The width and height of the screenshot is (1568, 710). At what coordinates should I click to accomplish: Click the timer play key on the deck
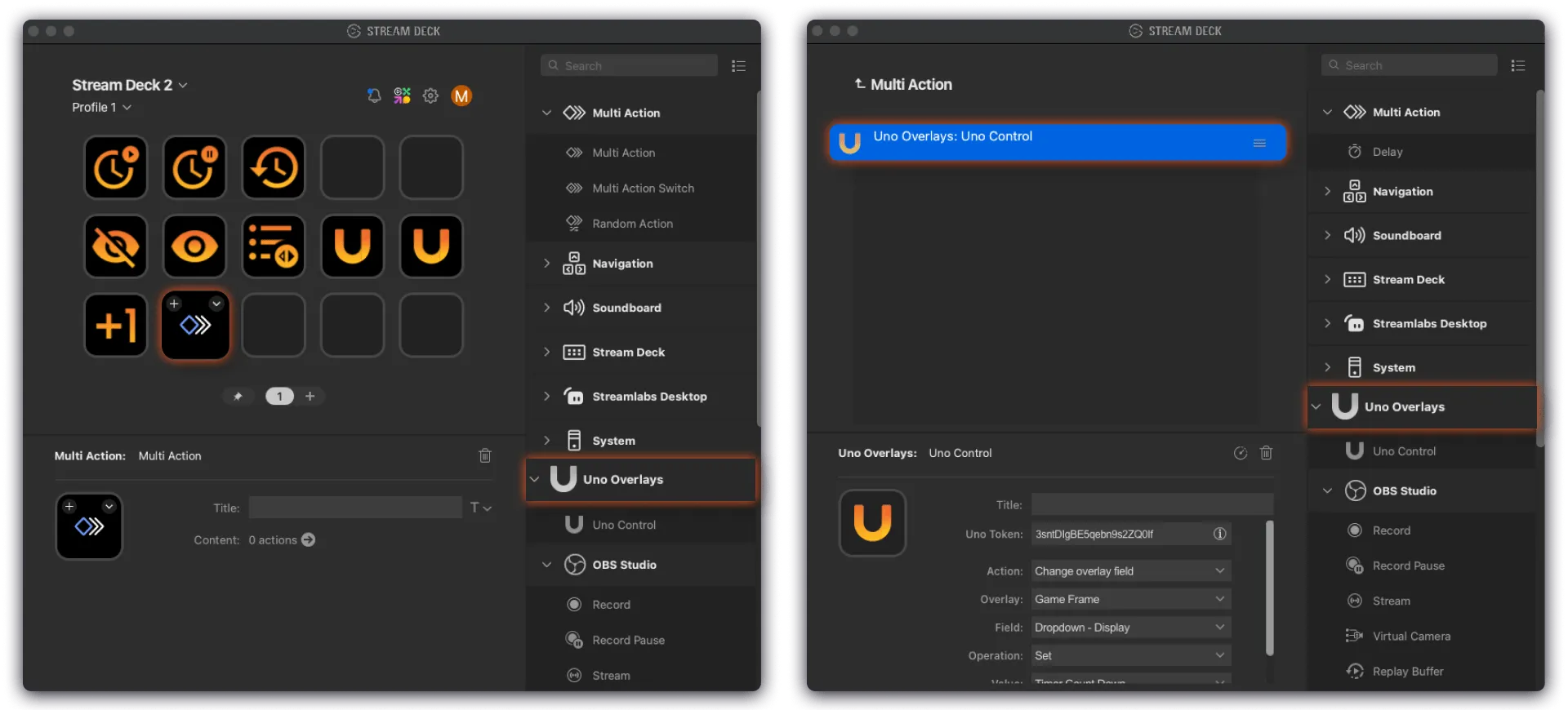(116, 168)
